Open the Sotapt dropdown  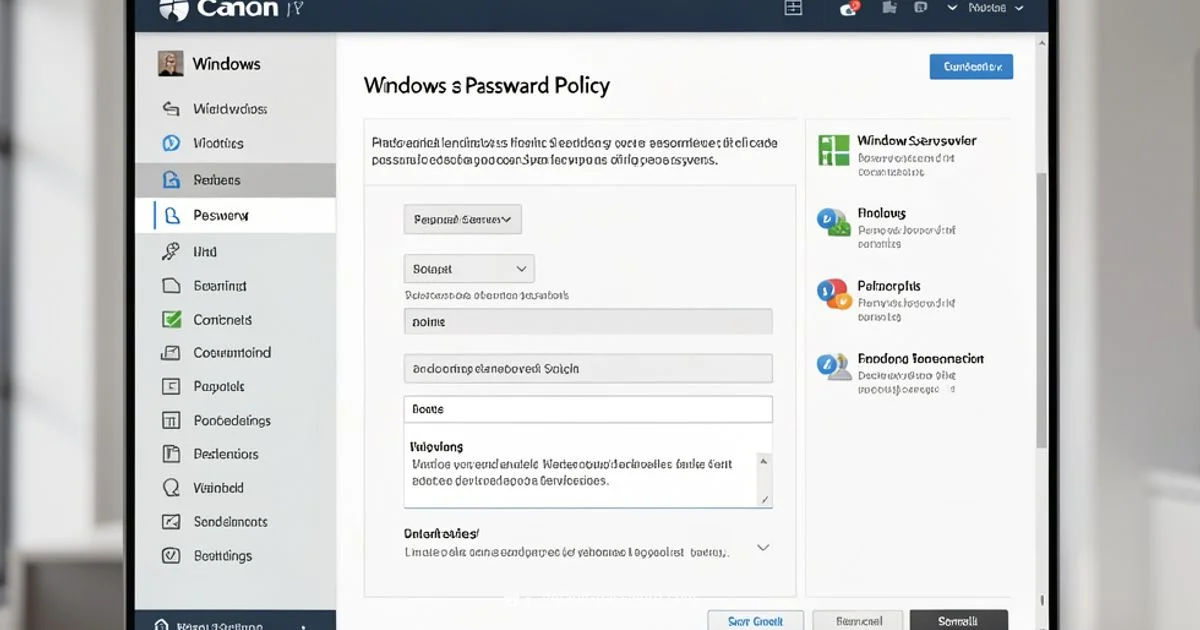point(468,268)
